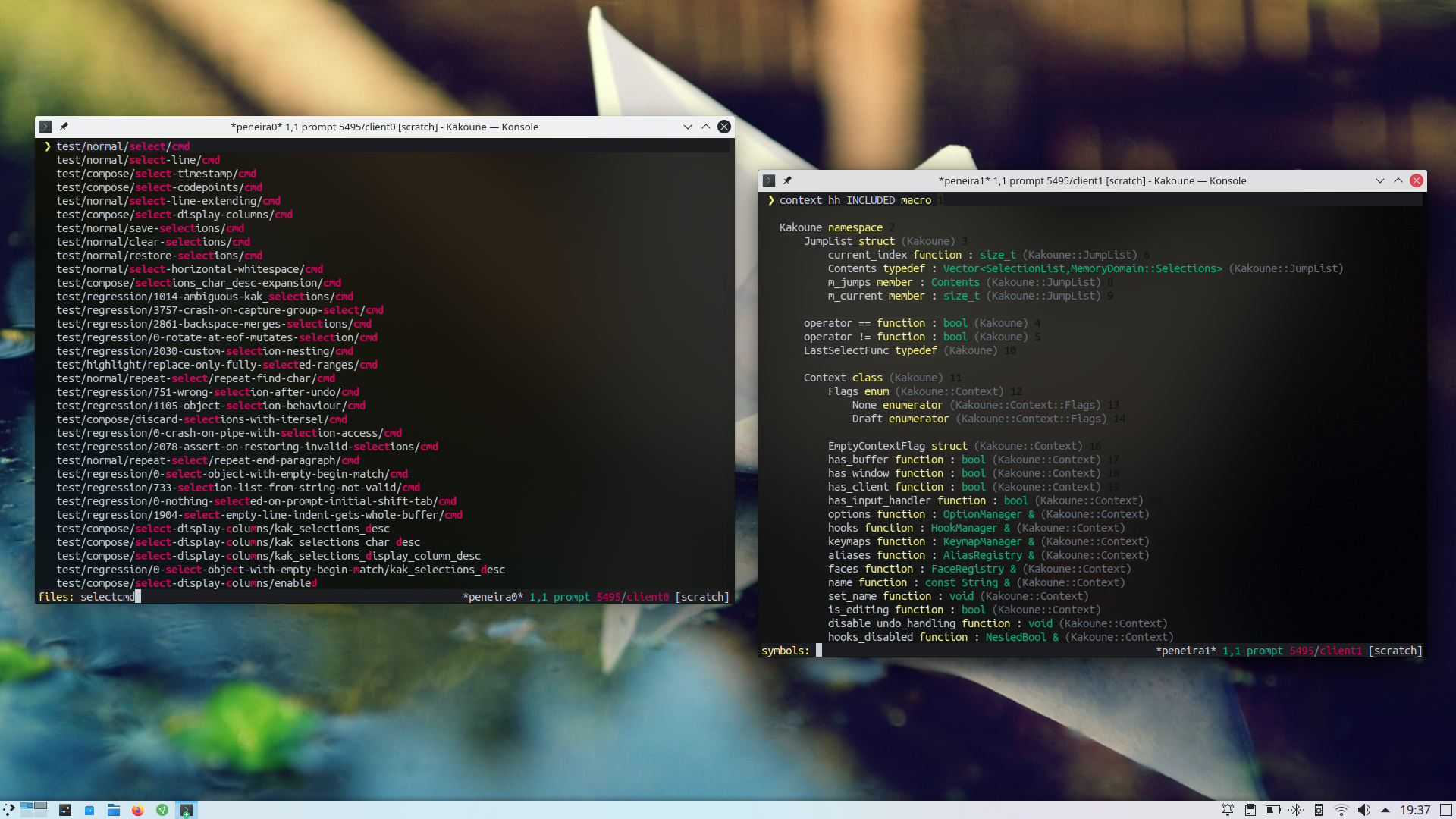
Task: Toggle pin on peneira1 Konsole window
Action: tap(787, 180)
